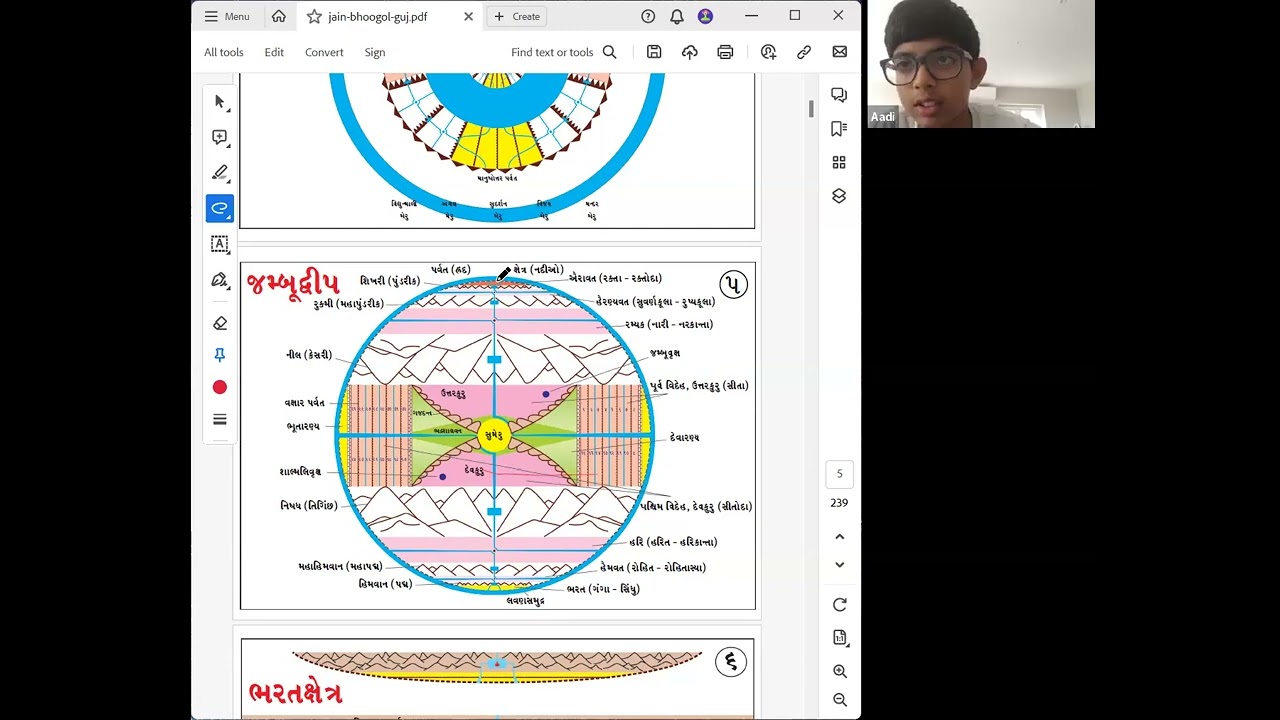1280x720 pixels.
Task: Click the vertical scrollbar thumb
Action: (x=811, y=109)
